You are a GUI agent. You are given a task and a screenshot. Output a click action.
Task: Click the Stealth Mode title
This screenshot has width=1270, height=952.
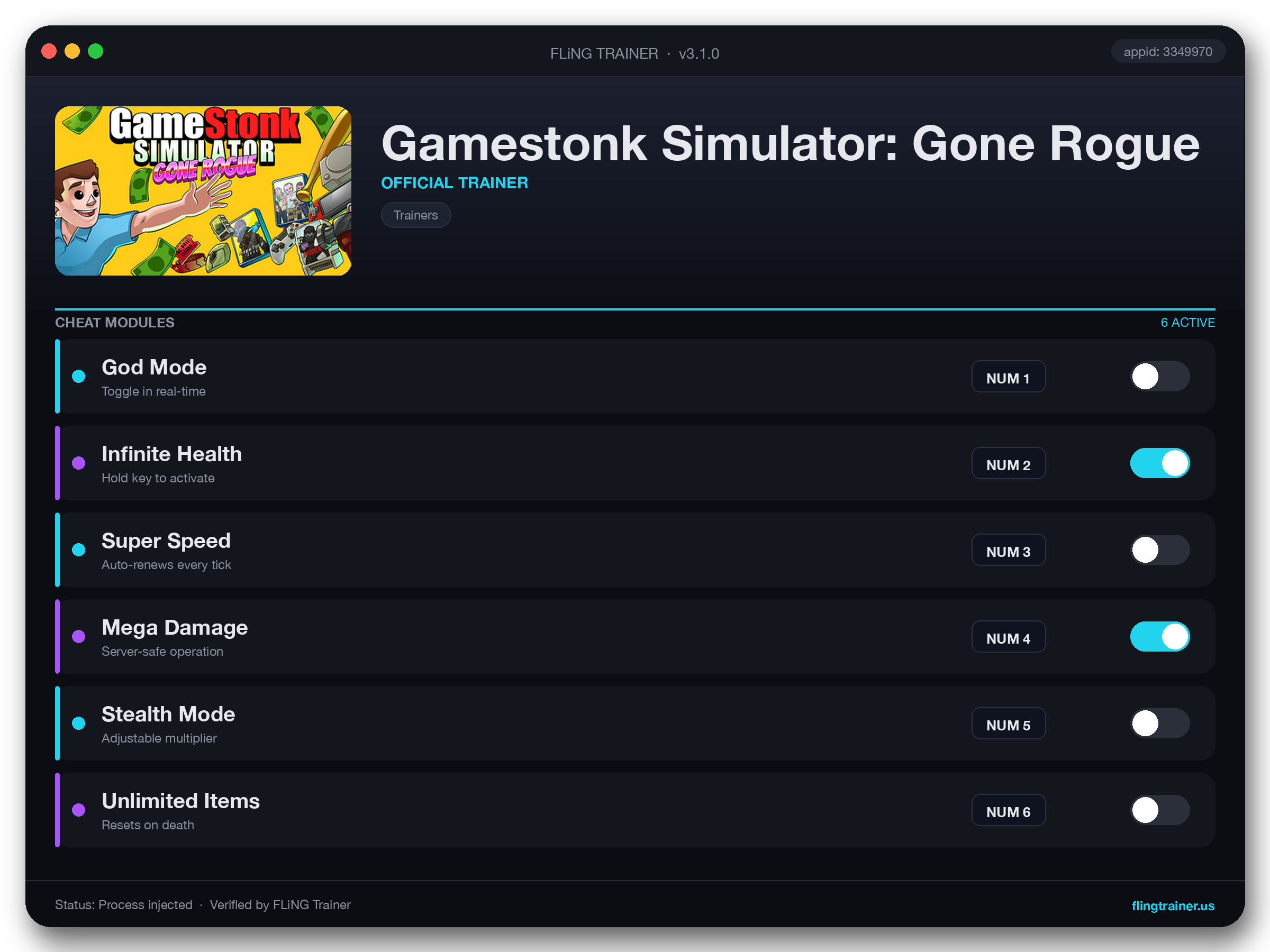[168, 714]
